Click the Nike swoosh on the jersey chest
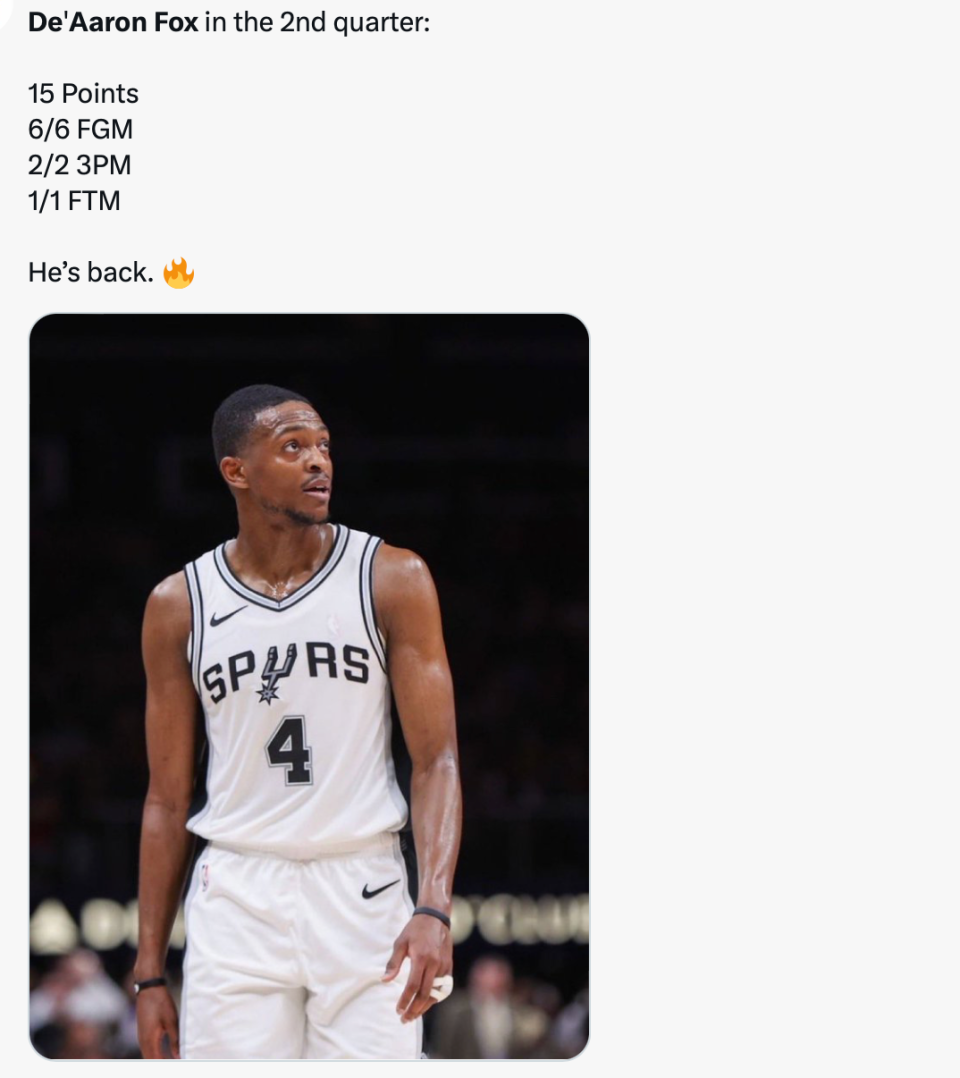960x1078 pixels. (228, 615)
